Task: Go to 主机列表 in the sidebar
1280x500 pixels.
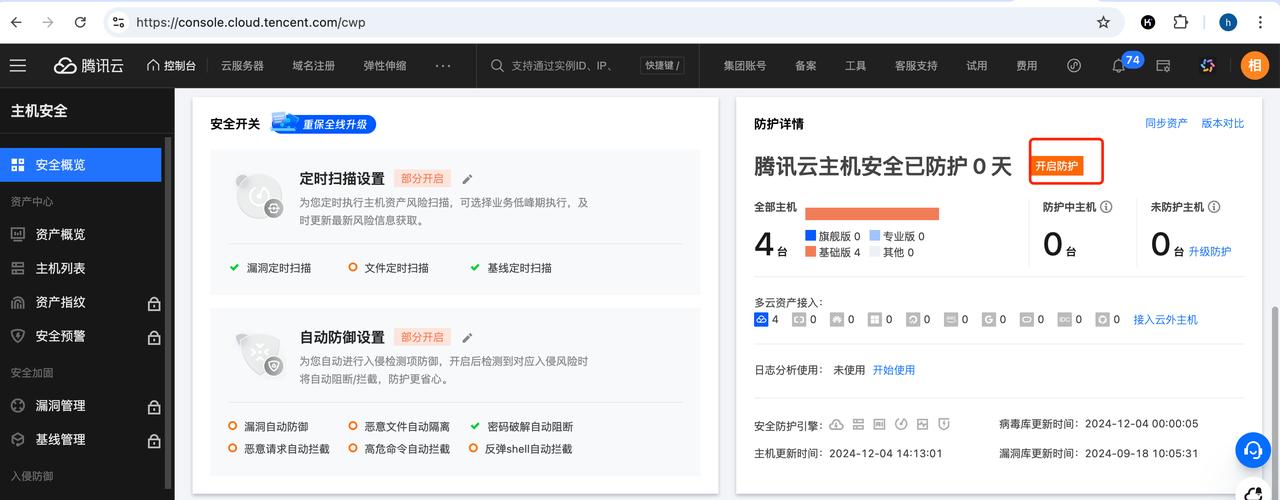Action: [x=60, y=268]
